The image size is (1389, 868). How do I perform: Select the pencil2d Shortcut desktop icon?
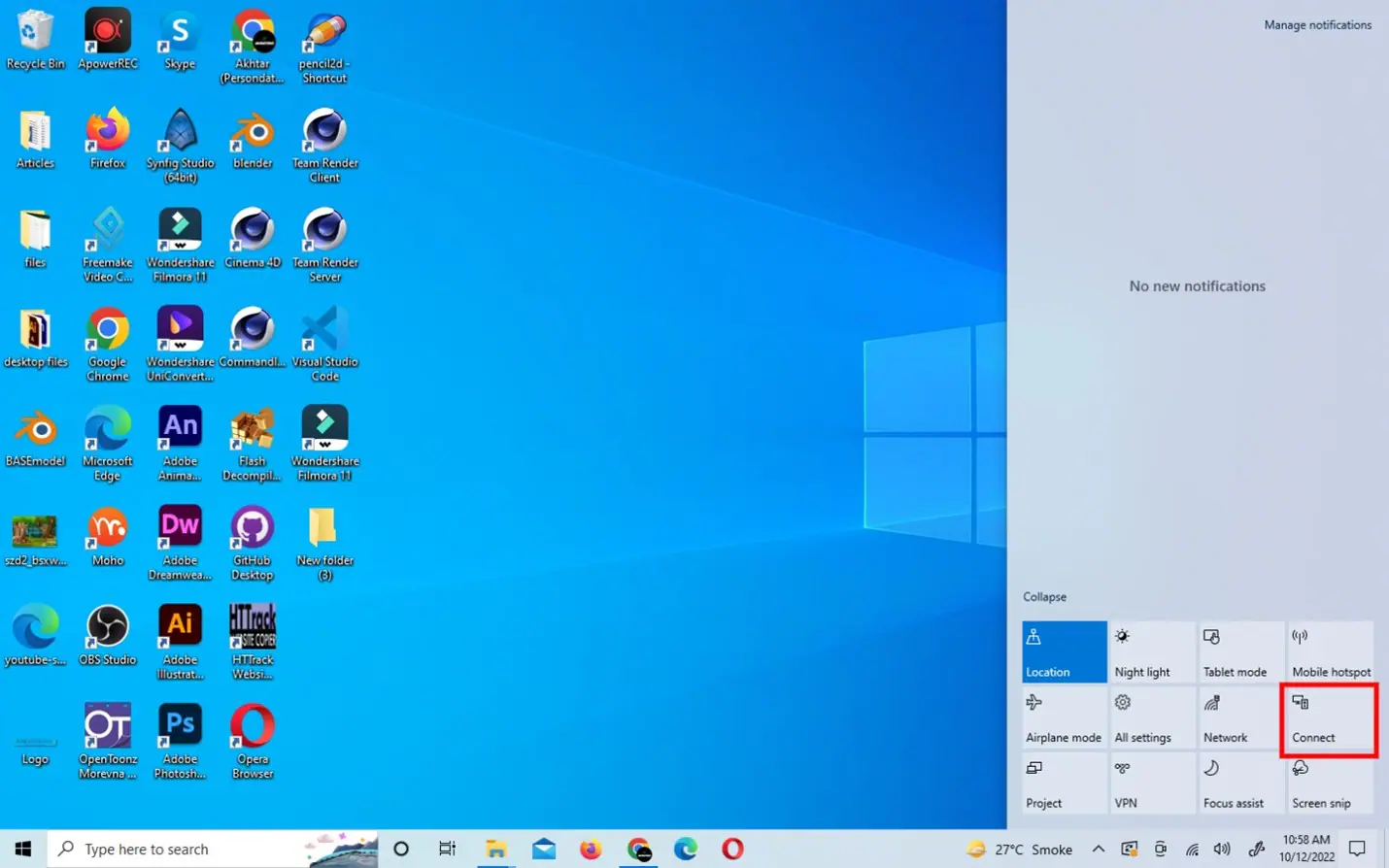tap(324, 47)
